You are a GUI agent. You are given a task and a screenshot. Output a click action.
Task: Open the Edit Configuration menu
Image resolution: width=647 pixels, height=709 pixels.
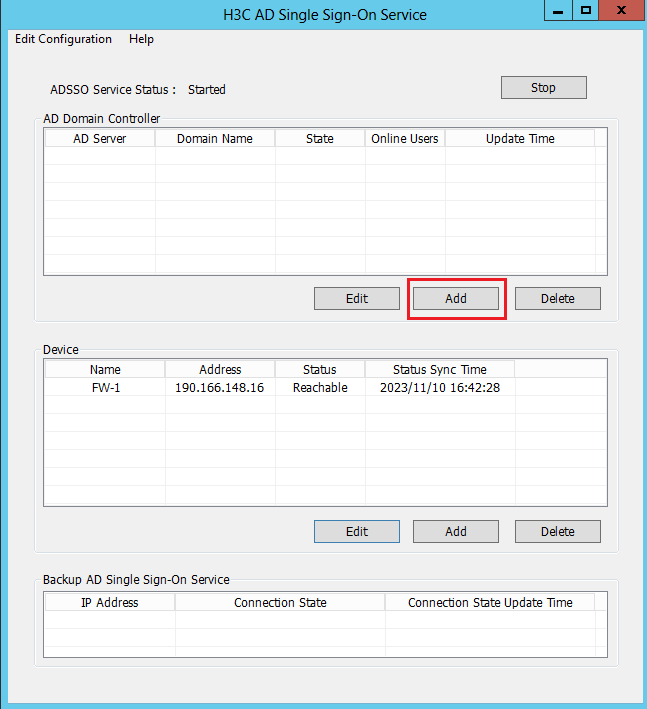(63, 39)
